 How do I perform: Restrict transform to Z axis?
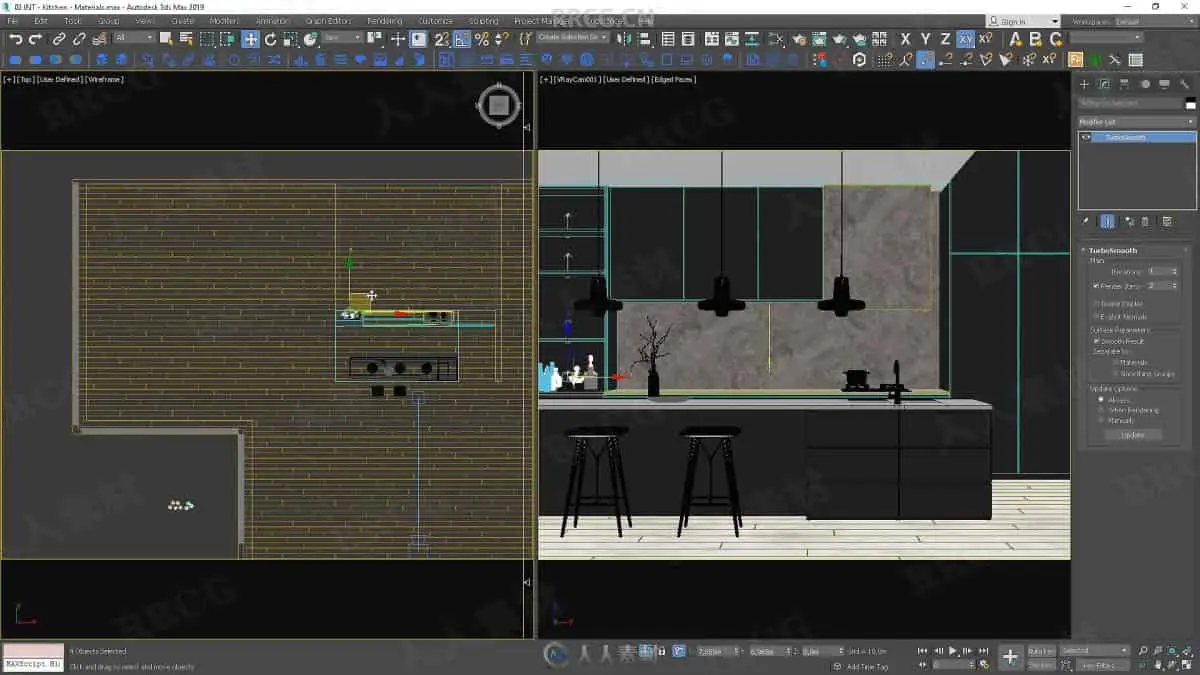(945, 39)
